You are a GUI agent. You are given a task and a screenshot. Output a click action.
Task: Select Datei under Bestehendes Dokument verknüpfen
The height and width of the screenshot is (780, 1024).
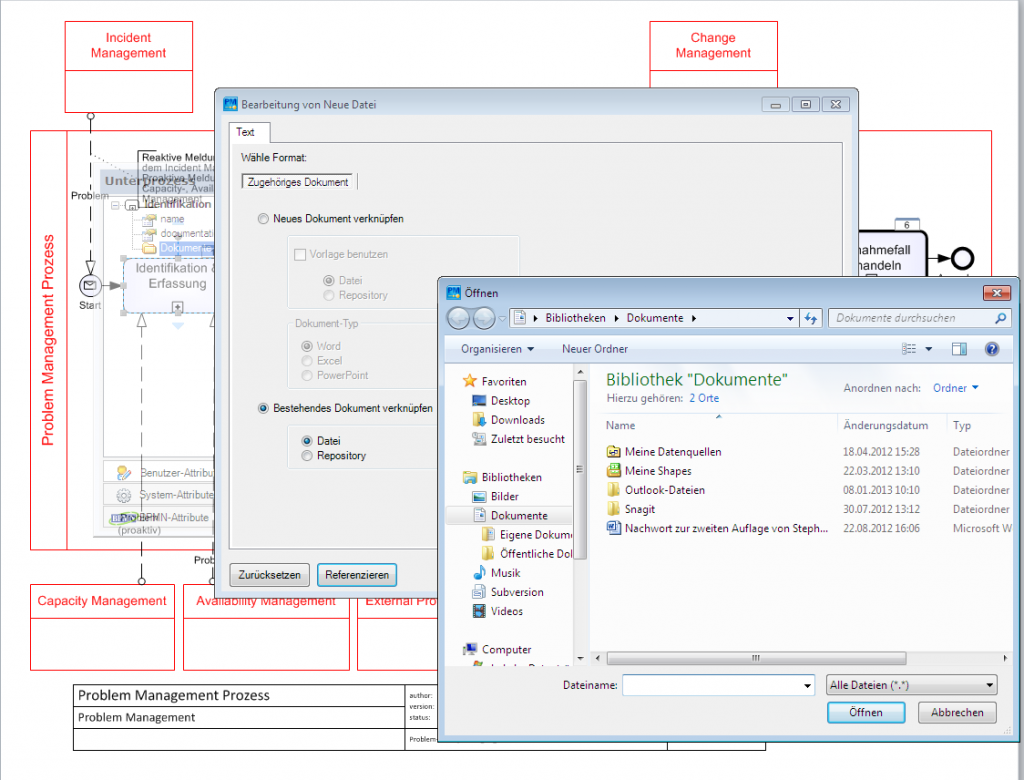coord(306,441)
